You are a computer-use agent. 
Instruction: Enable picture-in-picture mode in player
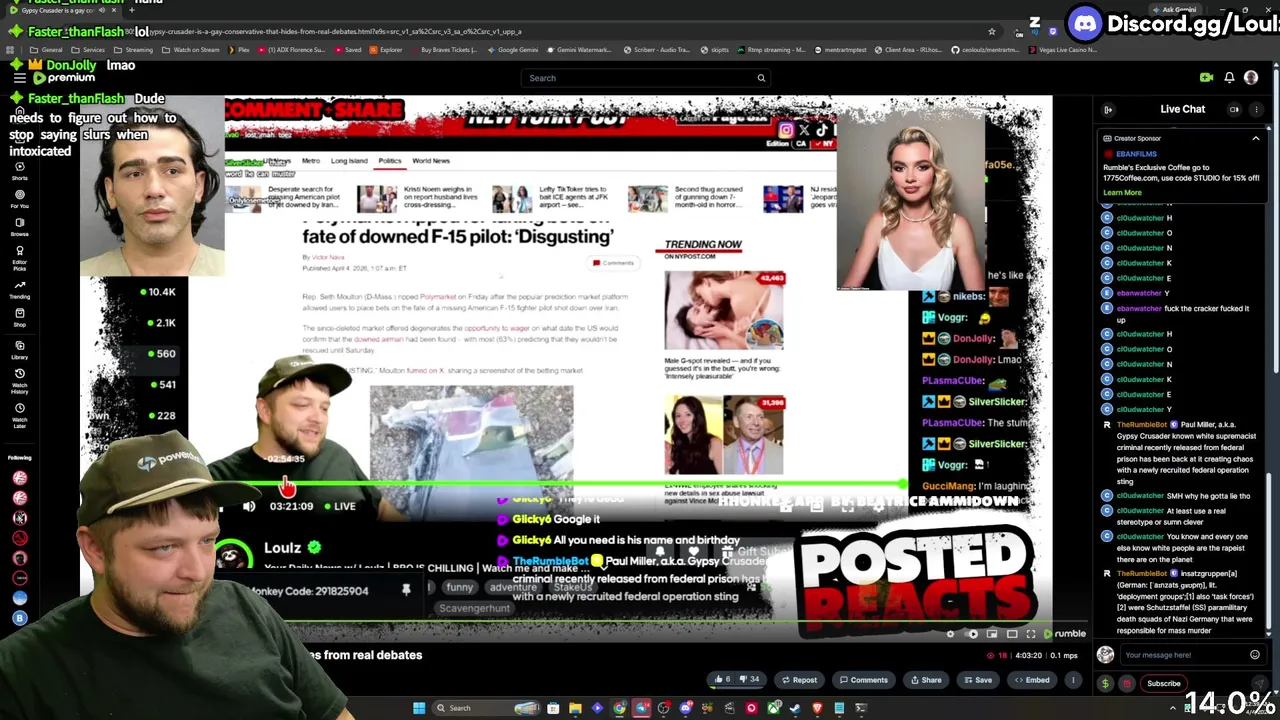point(992,634)
